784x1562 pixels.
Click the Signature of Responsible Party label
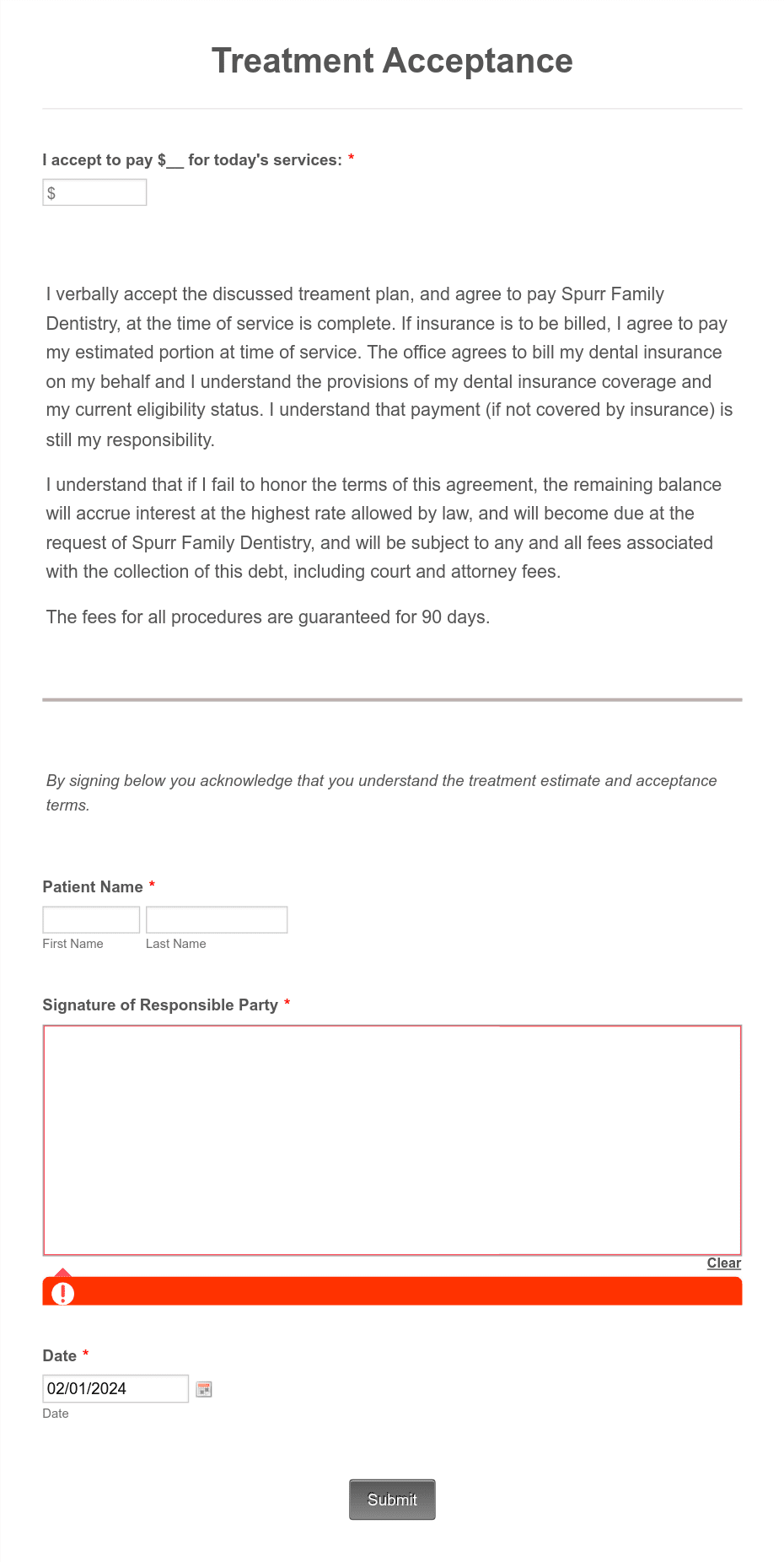pos(160,1005)
